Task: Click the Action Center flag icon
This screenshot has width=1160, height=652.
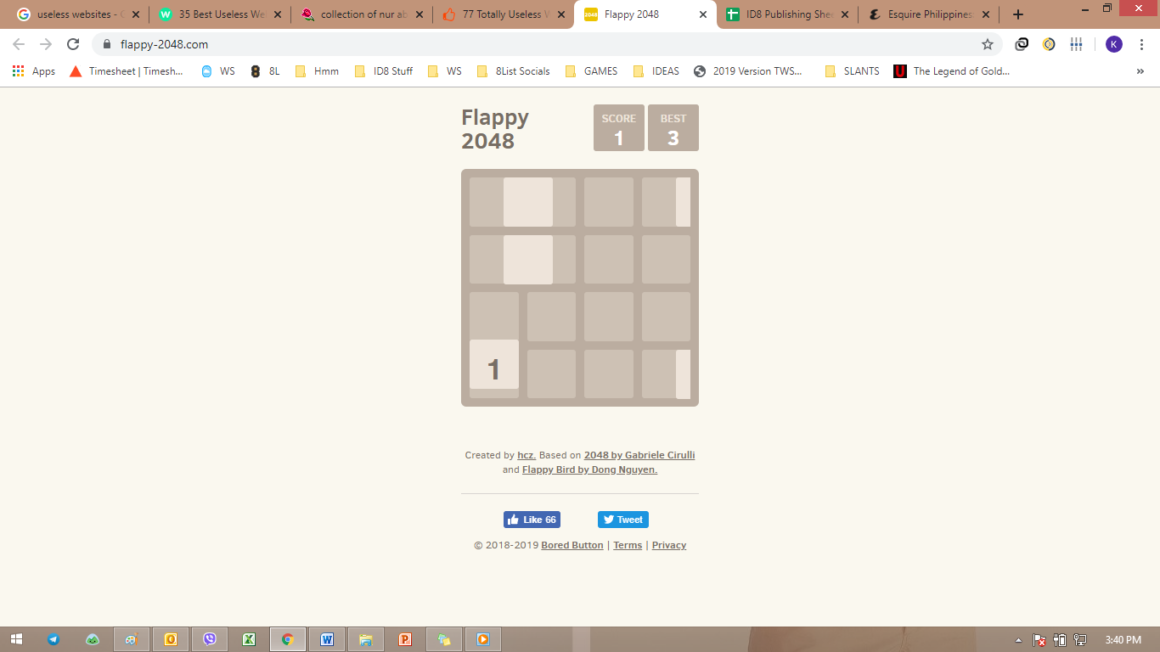Action: tap(1039, 640)
